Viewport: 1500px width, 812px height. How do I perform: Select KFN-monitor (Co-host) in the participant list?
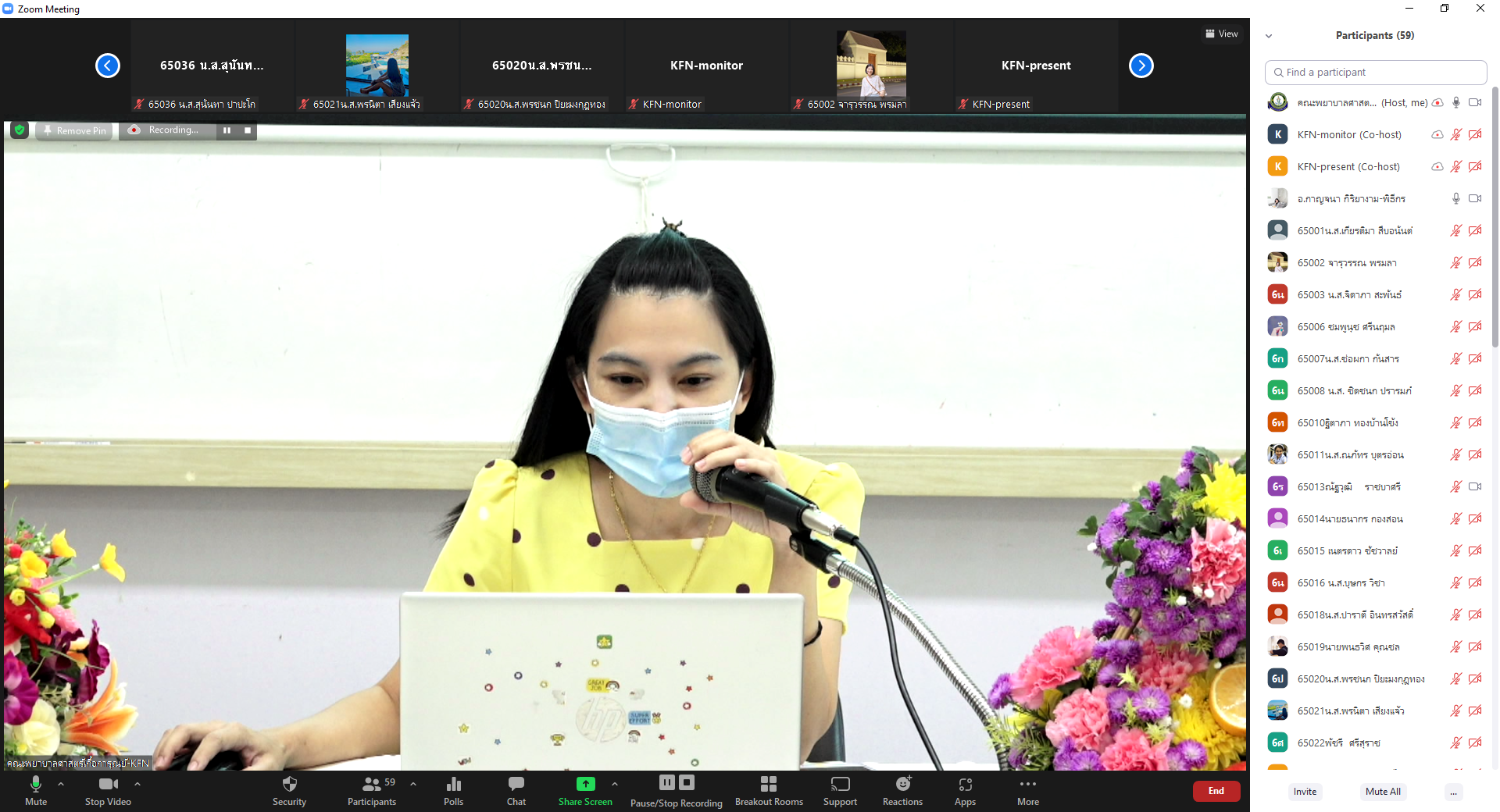pyautogui.click(x=1375, y=134)
